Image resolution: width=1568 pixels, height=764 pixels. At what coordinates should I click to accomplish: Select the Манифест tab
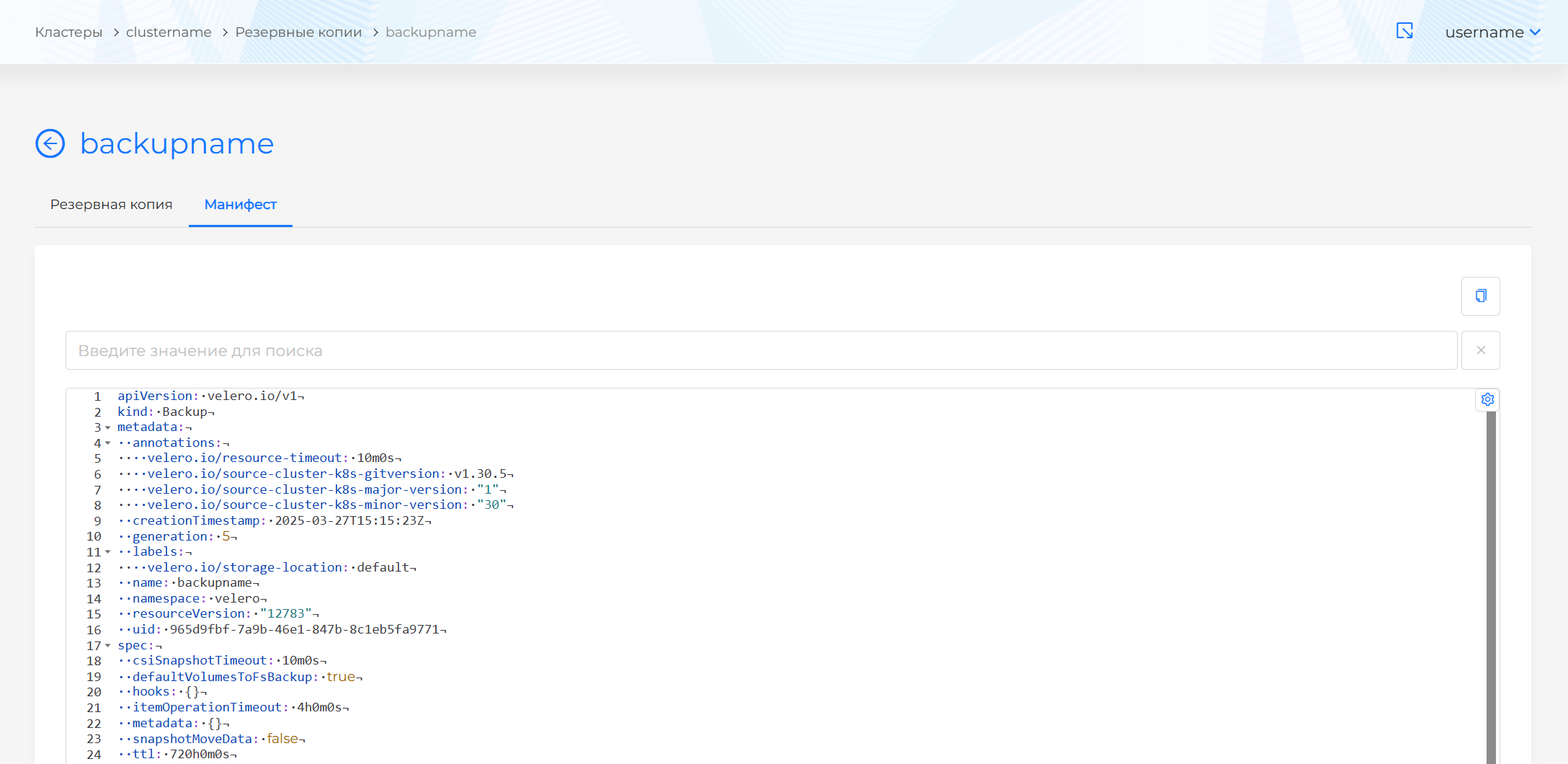pyautogui.click(x=240, y=205)
